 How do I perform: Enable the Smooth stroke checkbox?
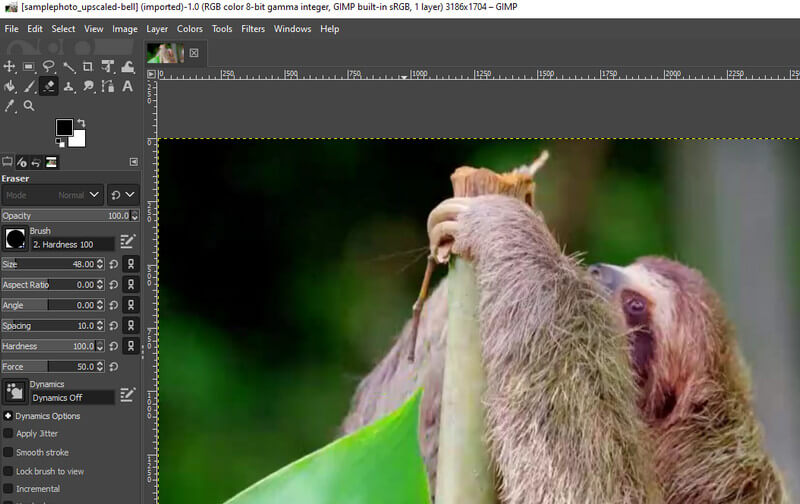(8, 452)
